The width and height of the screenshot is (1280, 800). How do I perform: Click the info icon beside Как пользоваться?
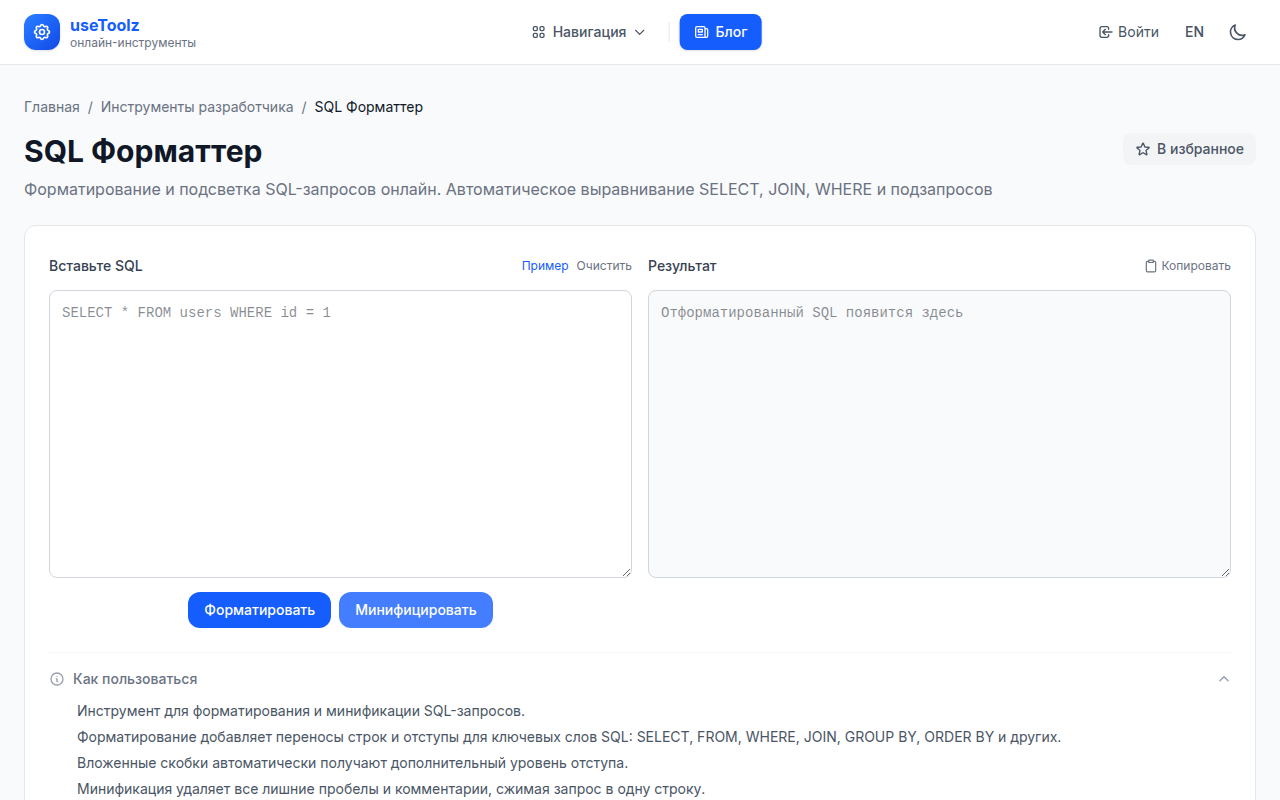point(57,679)
